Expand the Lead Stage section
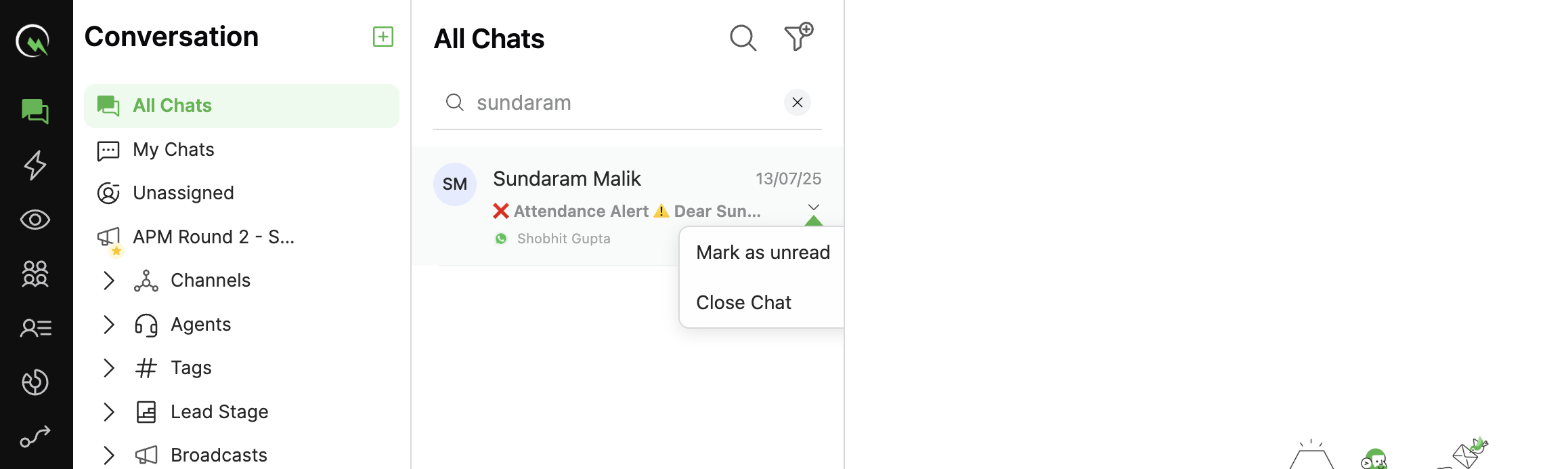The width and height of the screenshot is (1568, 469). point(109,412)
